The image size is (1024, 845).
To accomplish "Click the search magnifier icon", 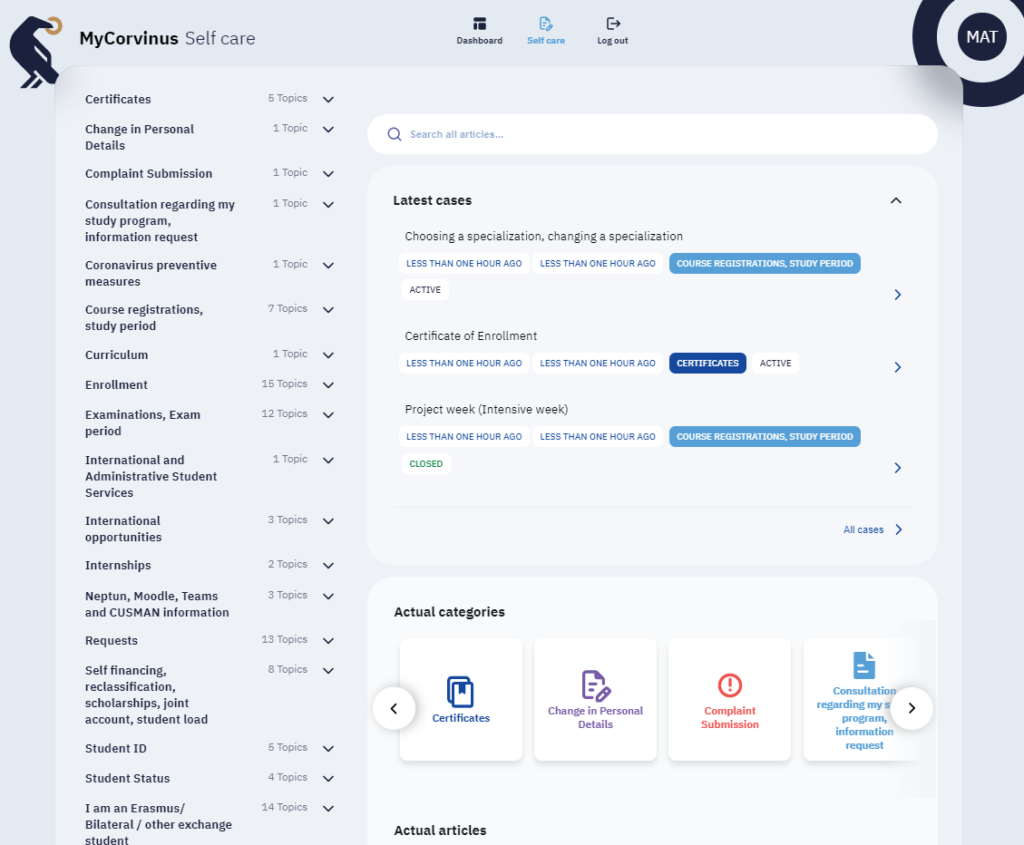I will click(x=394, y=135).
